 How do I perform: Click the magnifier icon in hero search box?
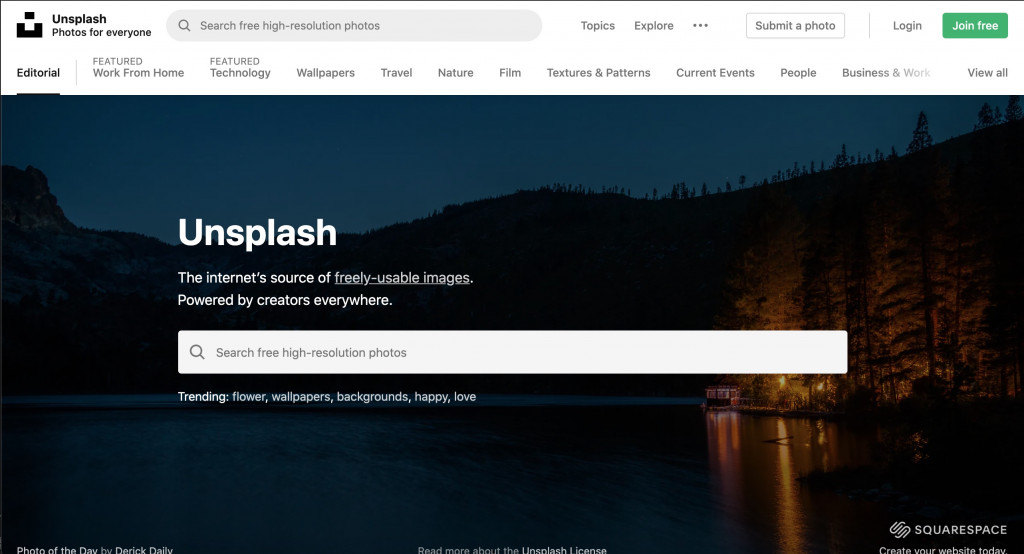pos(197,352)
